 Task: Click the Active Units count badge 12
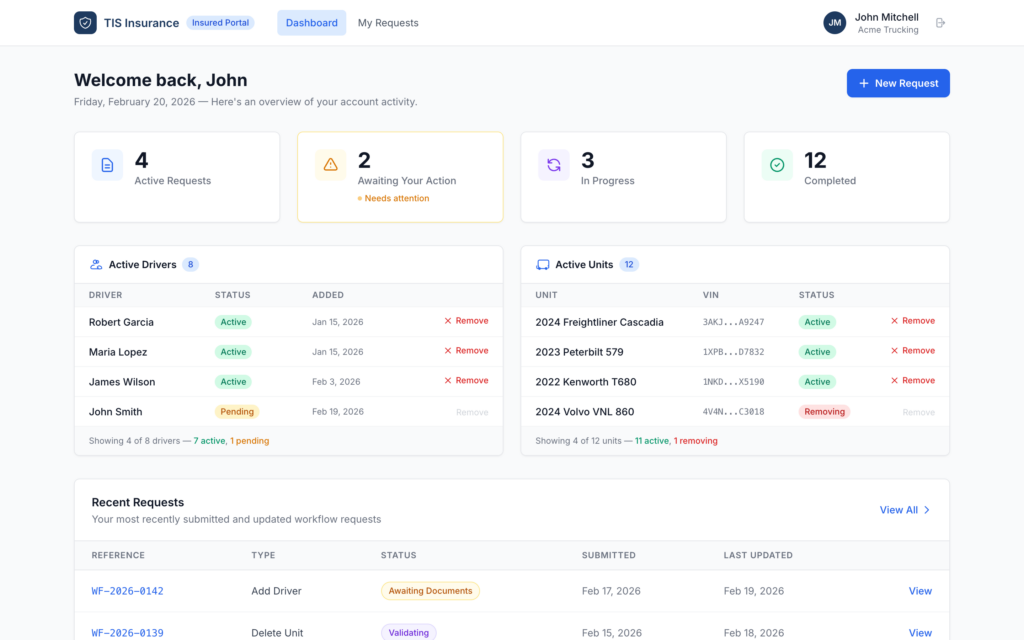point(629,264)
